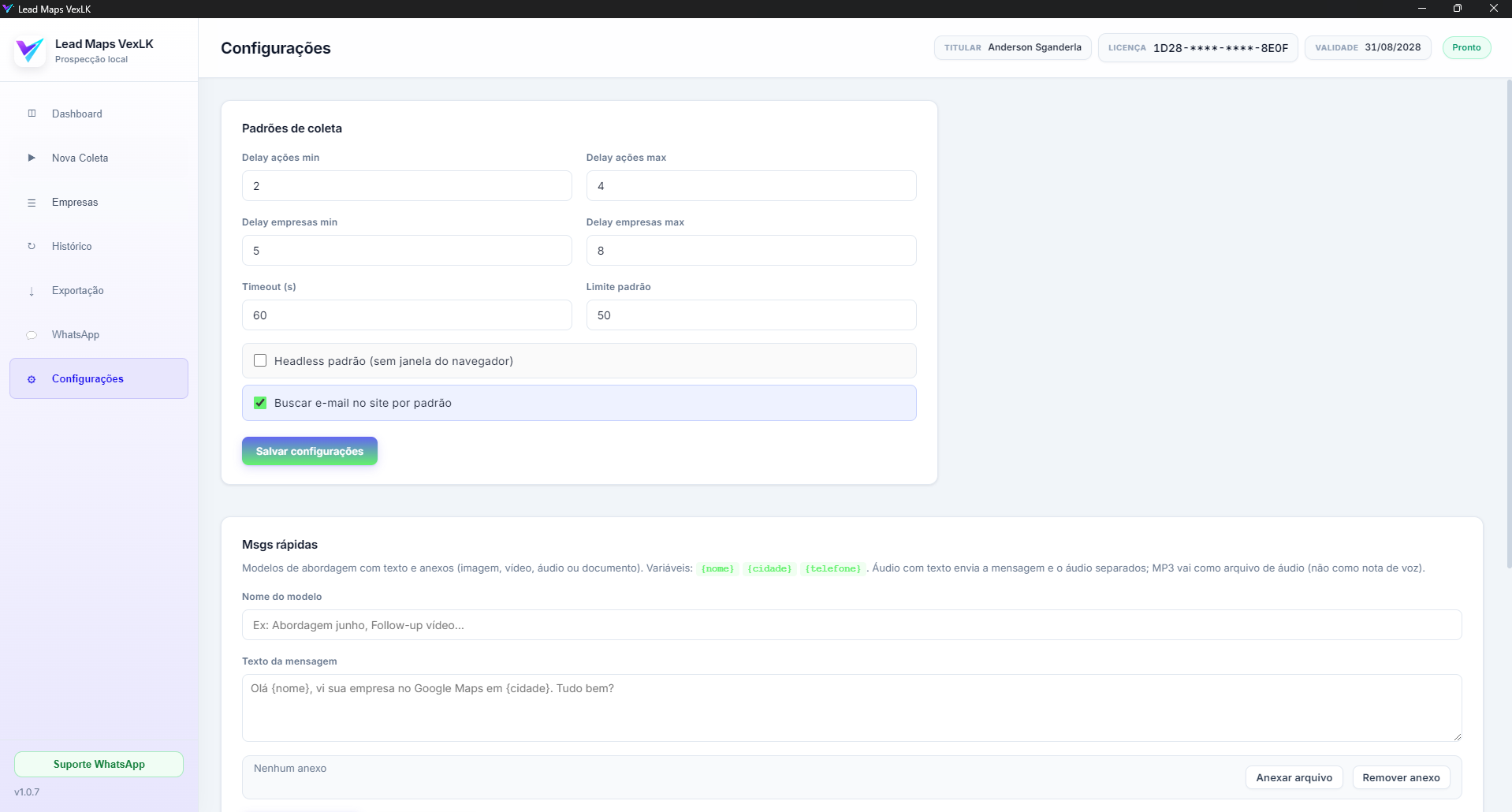1512x812 pixels.
Task: Click the Nenhum anexo text
Action: (x=290, y=768)
